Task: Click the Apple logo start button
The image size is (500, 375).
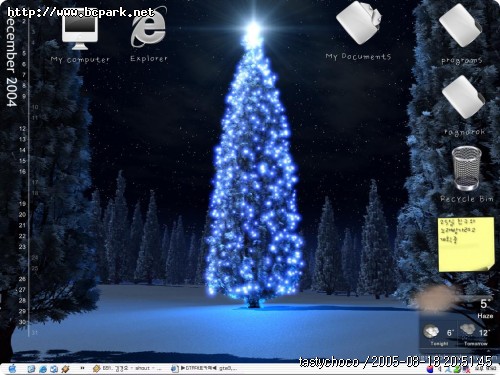Action: click(12, 368)
